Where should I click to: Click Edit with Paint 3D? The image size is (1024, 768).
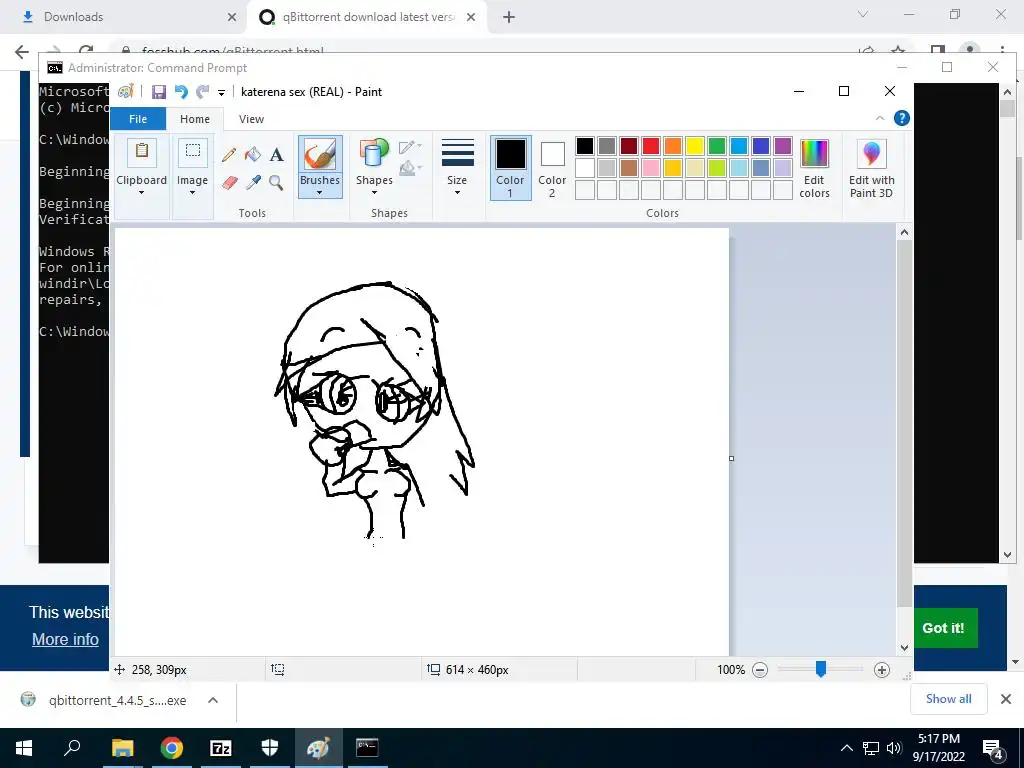[871, 168]
